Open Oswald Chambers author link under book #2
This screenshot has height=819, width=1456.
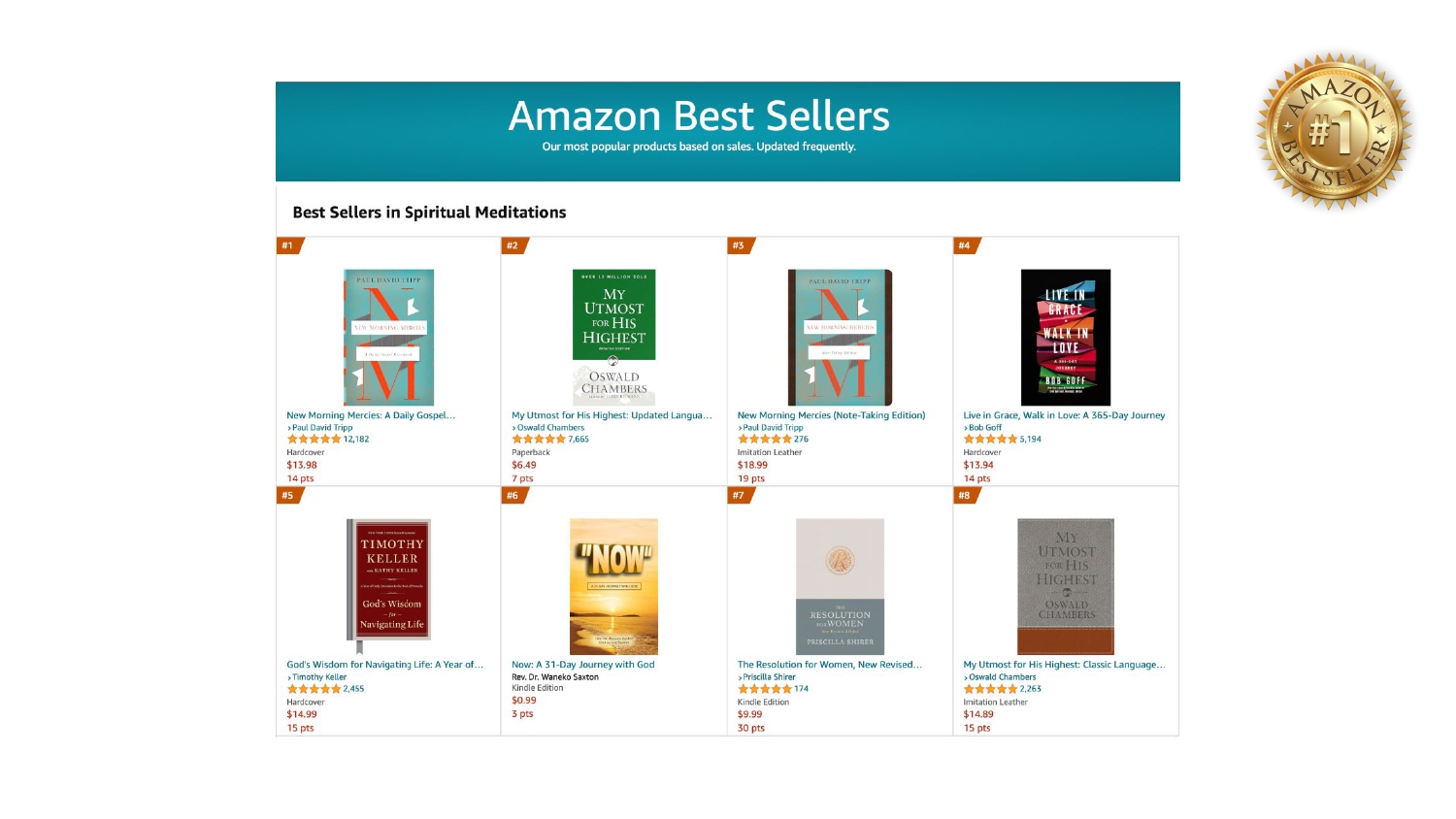[x=550, y=427]
